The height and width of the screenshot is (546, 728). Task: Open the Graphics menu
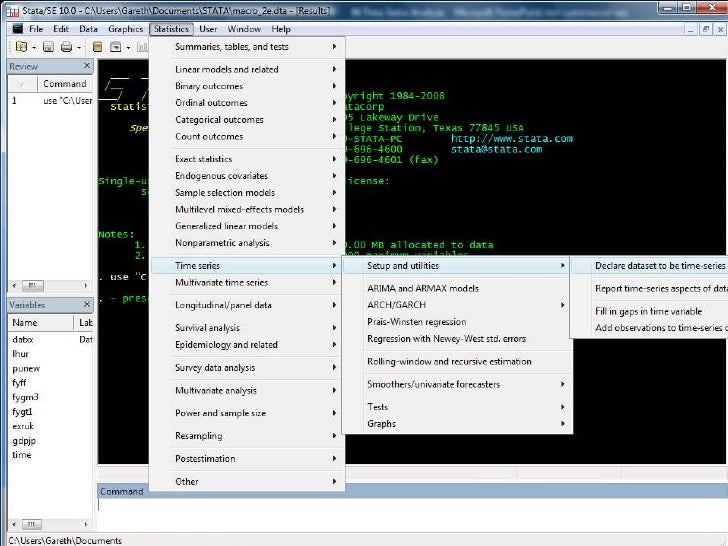pyautogui.click(x=125, y=29)
